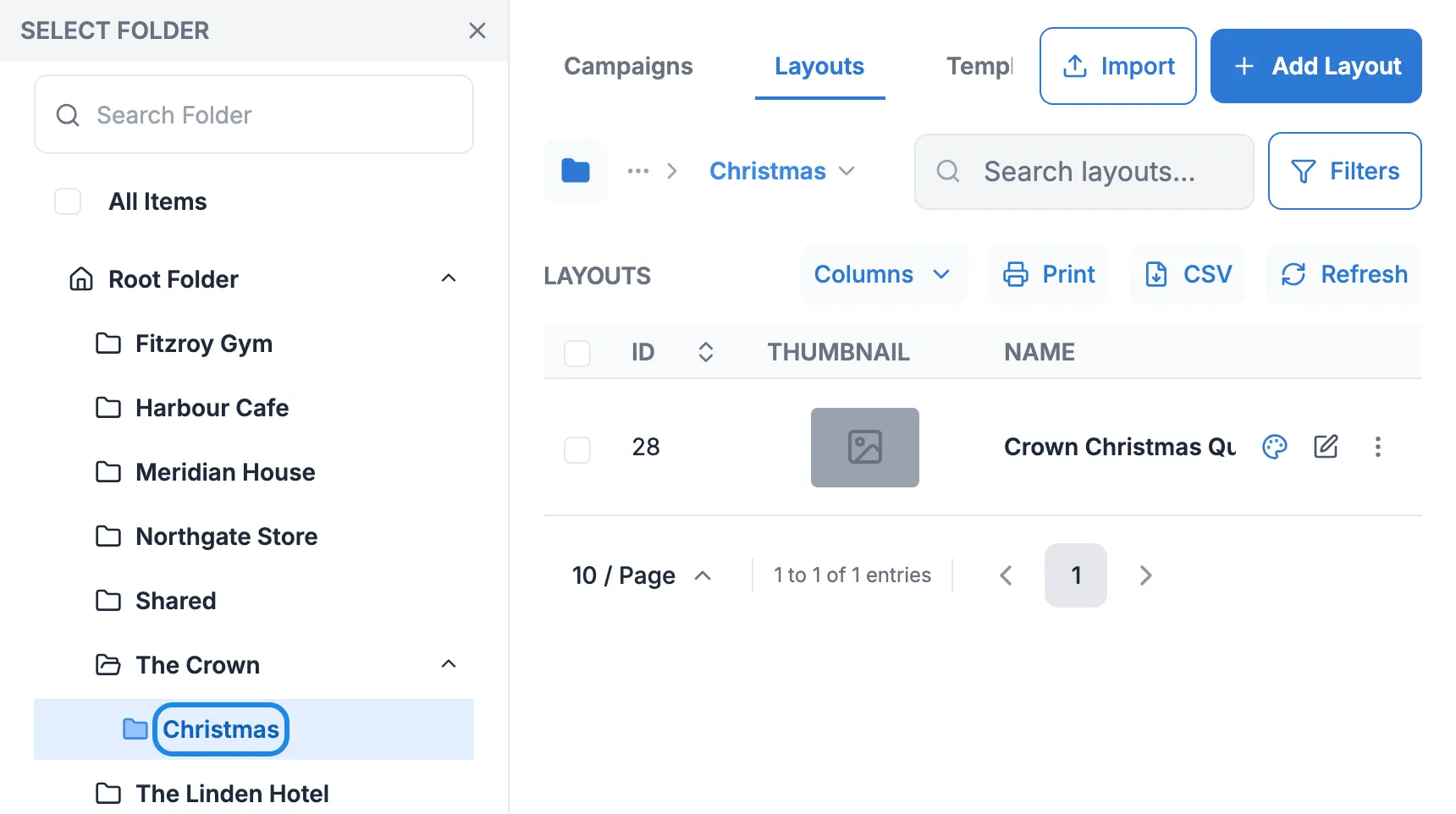Go to the next page arrow
This screenshot has height=814, width=1456.
click(x=1145, y=575)
